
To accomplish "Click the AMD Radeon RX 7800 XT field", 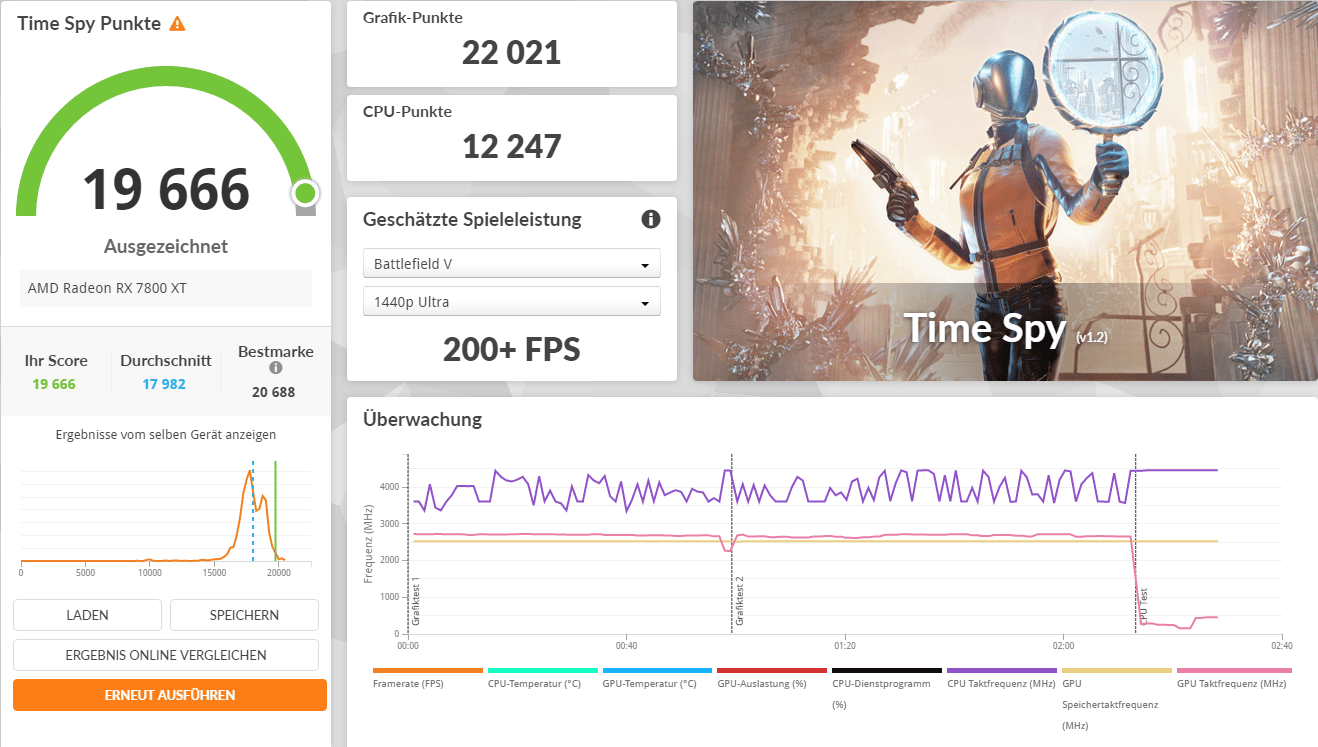I will [x=166, y=288].
